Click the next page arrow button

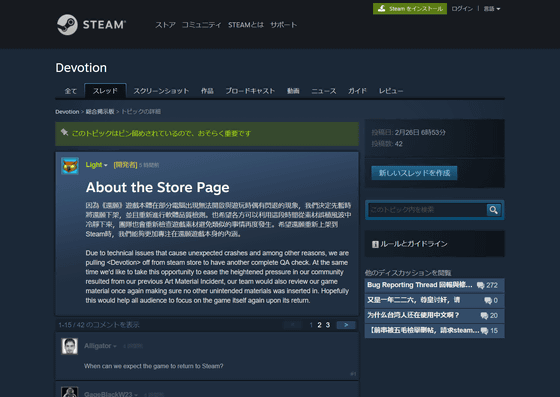tap(346, 325)
